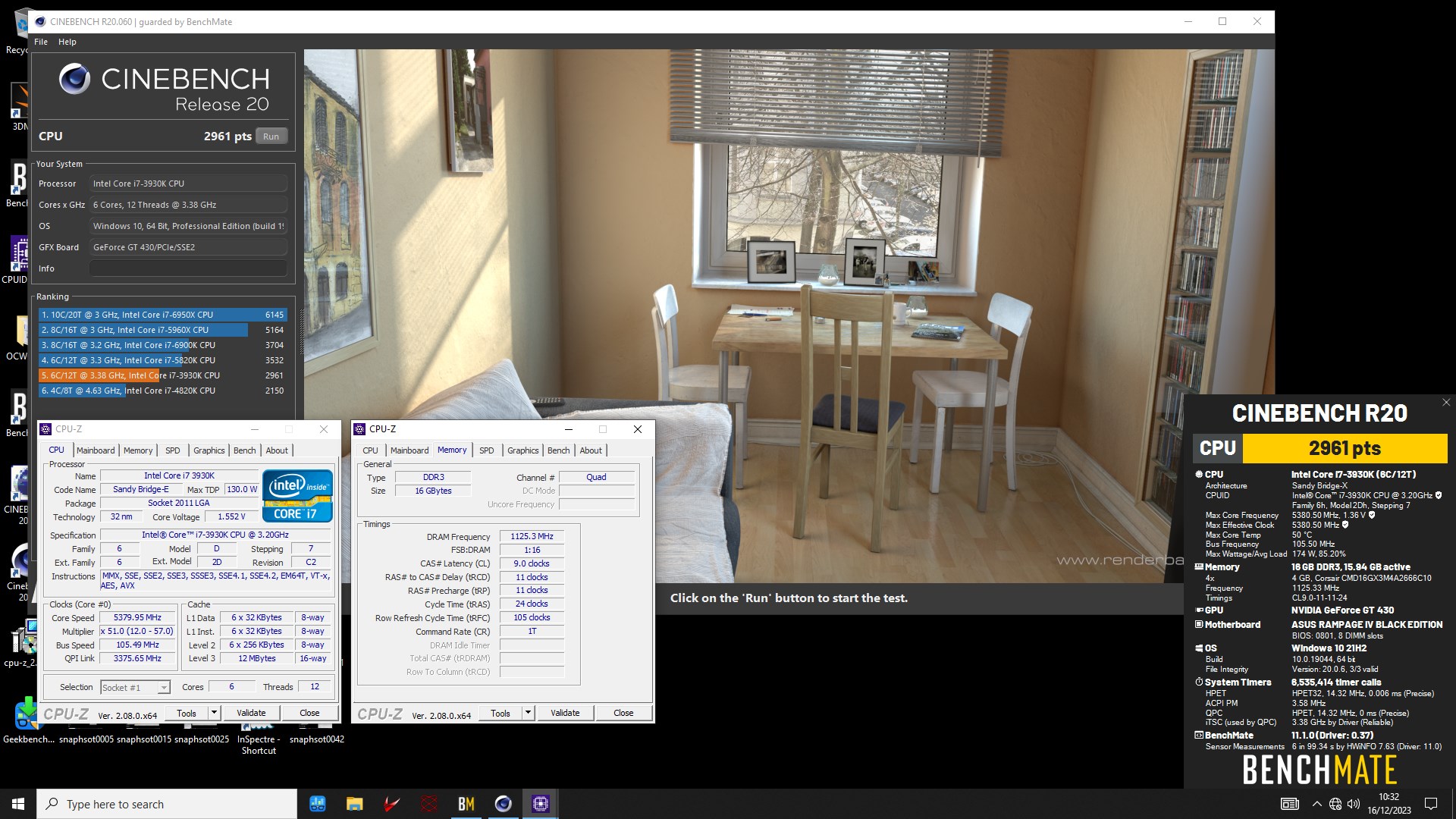Open the File menu in Cinebench
The width and height of the screenshot is (1456, 819).
tap(41, 42)
